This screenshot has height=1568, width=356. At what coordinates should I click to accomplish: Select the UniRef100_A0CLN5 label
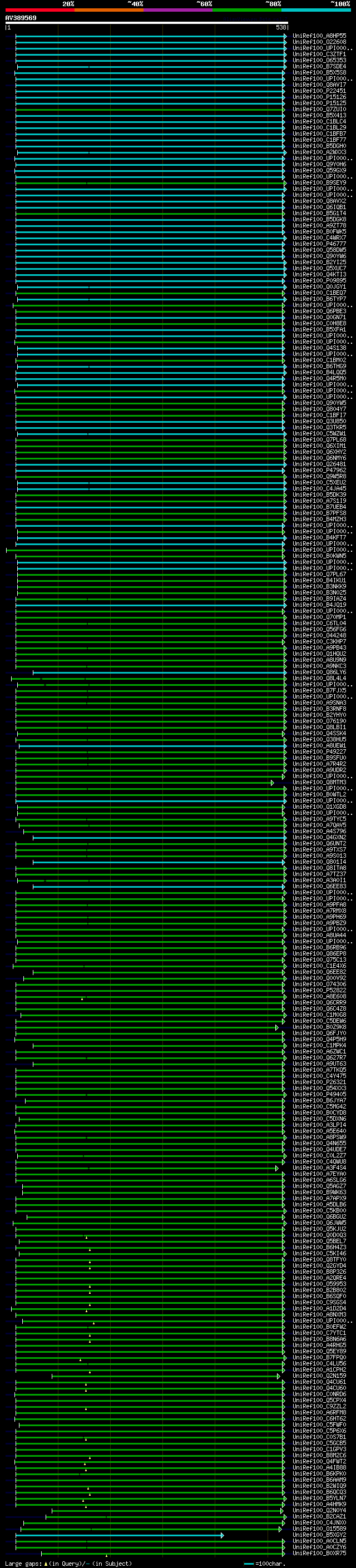point(319,1541)
